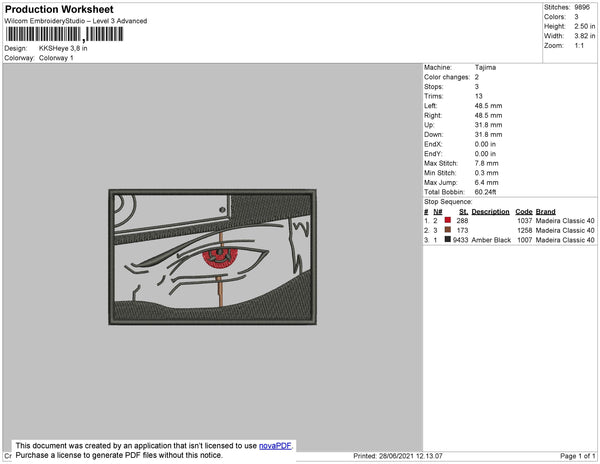
Task: Click the brown thread color swatch
Action: 448,230
